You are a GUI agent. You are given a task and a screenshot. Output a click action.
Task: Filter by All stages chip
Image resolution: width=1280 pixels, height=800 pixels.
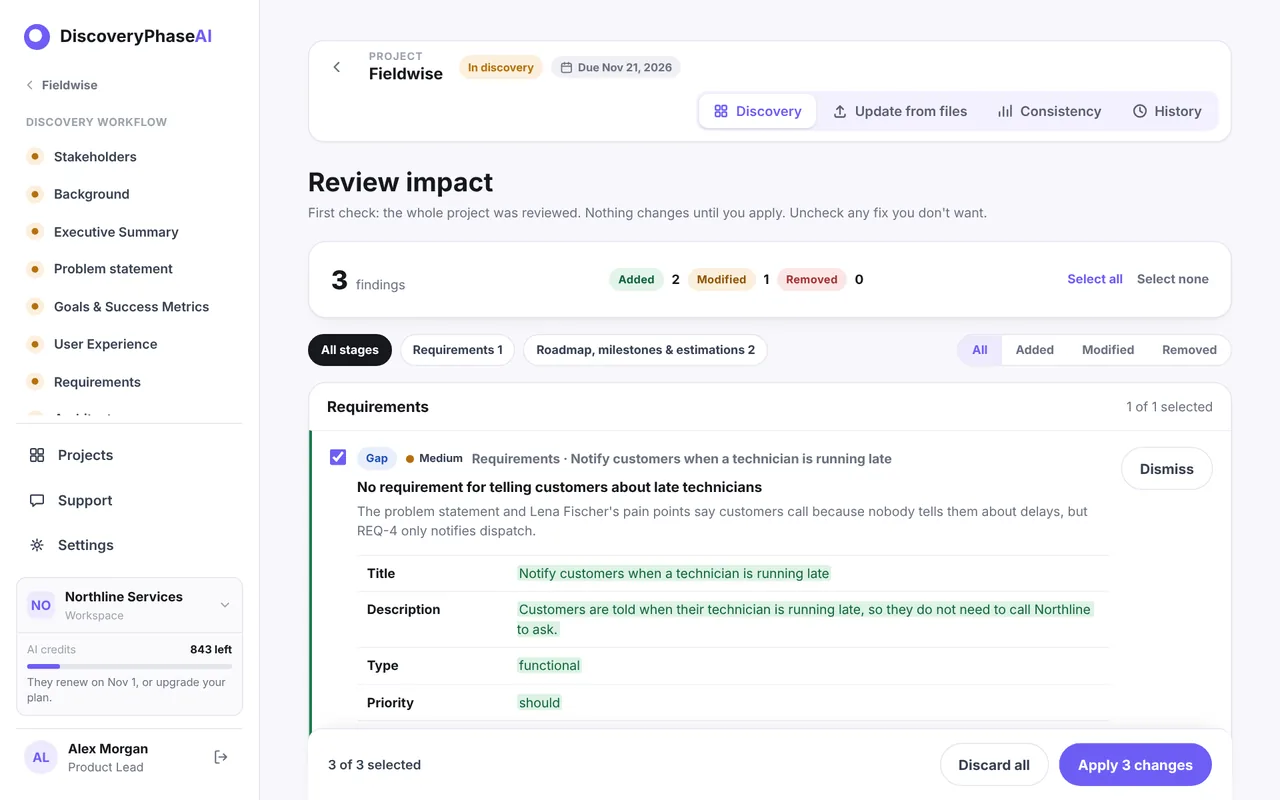click(350, 350)
